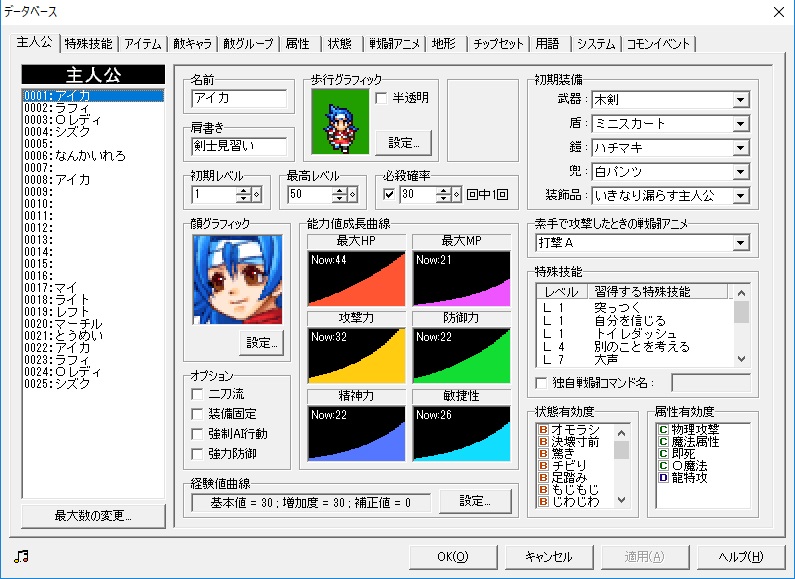Click the B rank icon beside 驚き
795x579 pixels.
[x=544, y=453]
